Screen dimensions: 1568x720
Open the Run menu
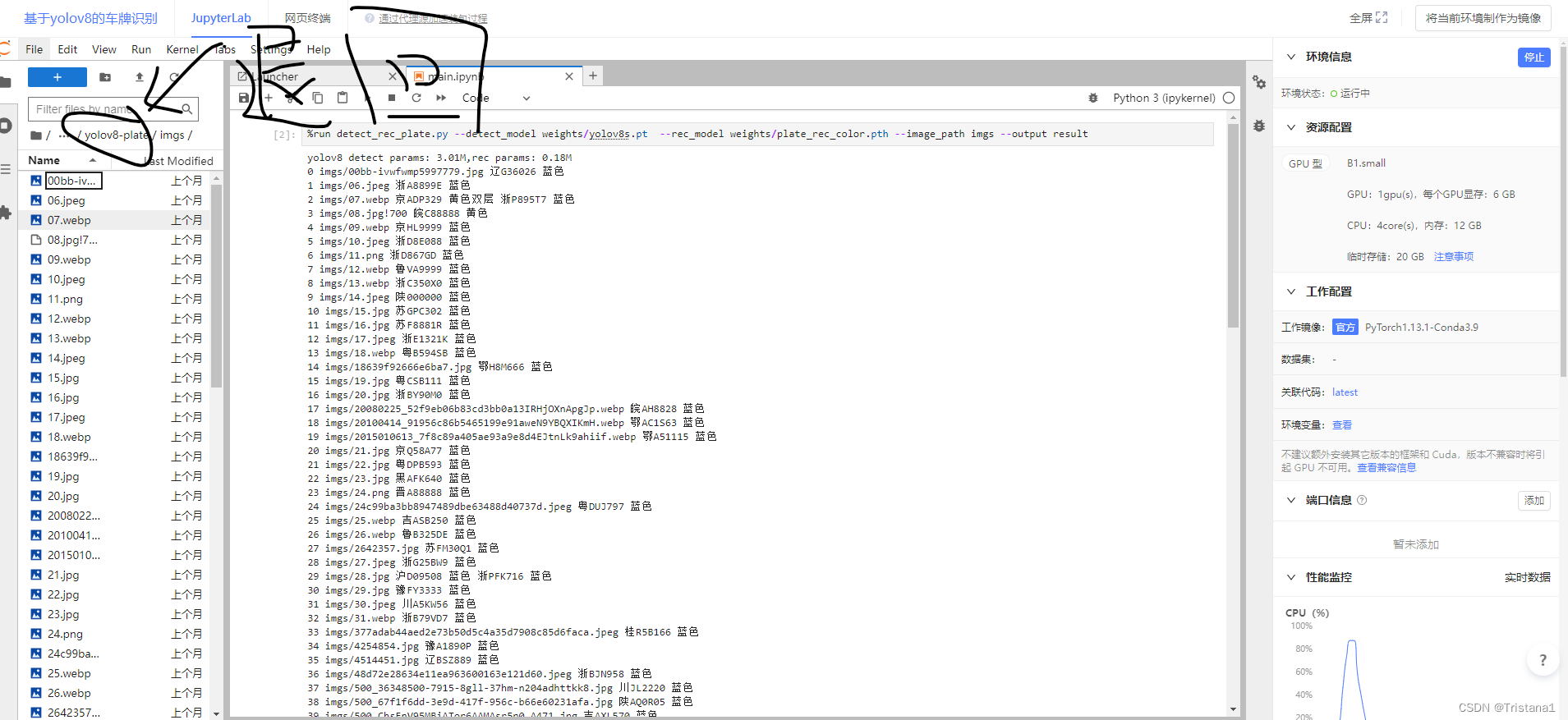coord(141,49)
